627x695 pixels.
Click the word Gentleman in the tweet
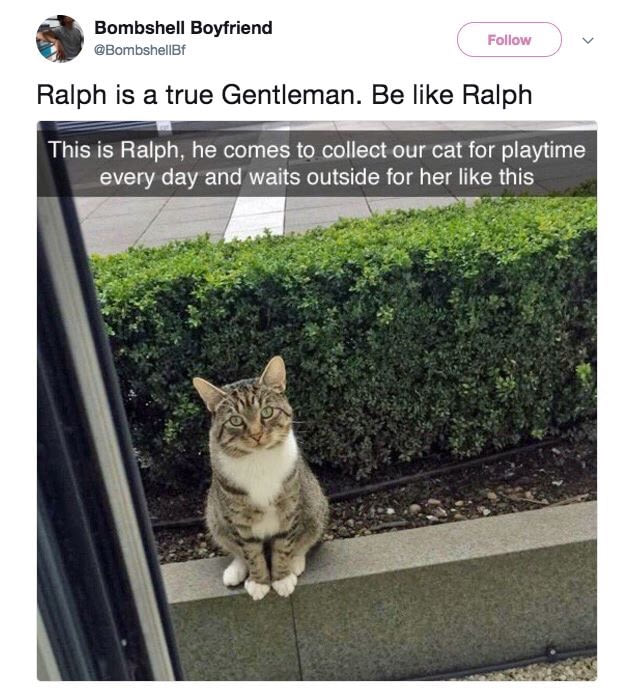click(x=288, y=95)
